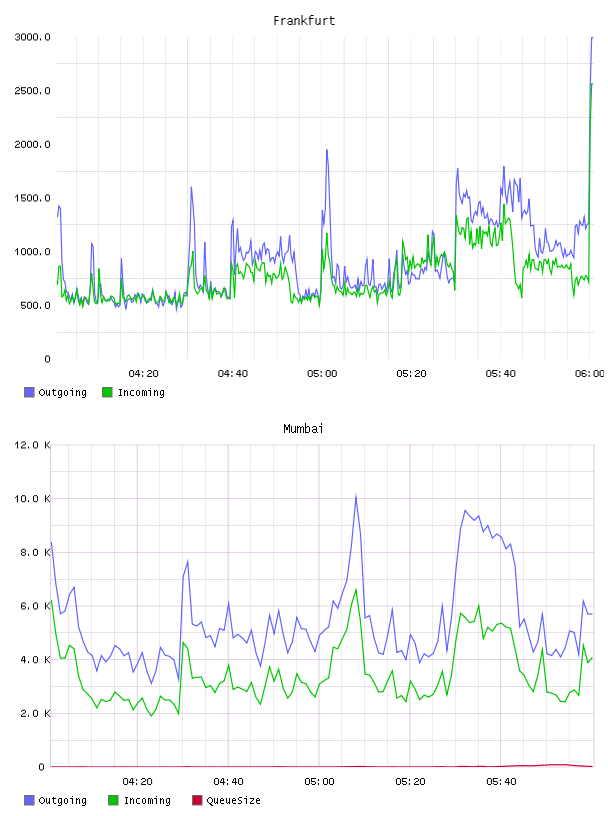Click the '4.0 K' Mumbai y-axis label

coord(35,659)
